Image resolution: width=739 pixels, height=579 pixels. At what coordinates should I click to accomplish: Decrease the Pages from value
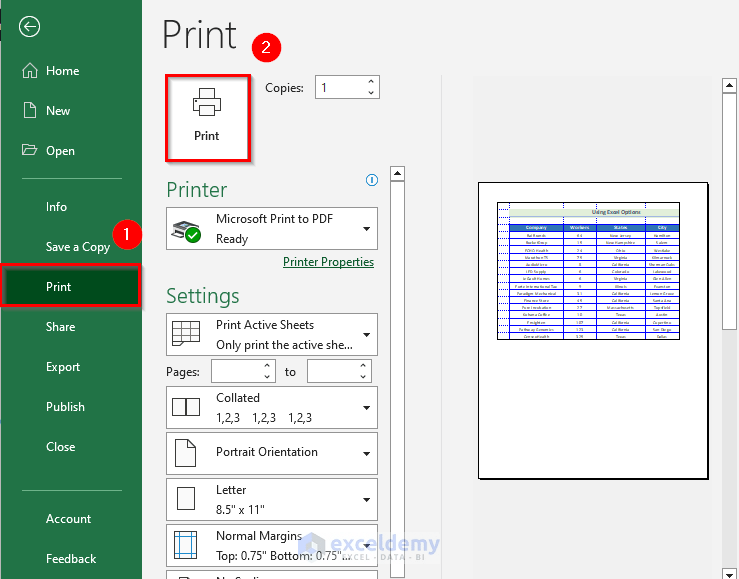(267, 376)
